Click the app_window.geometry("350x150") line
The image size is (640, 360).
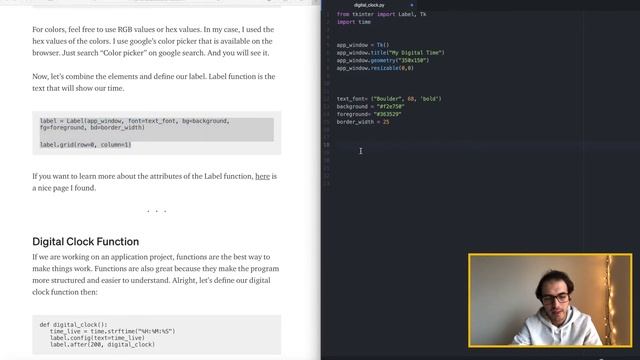[x=383, y=60]
